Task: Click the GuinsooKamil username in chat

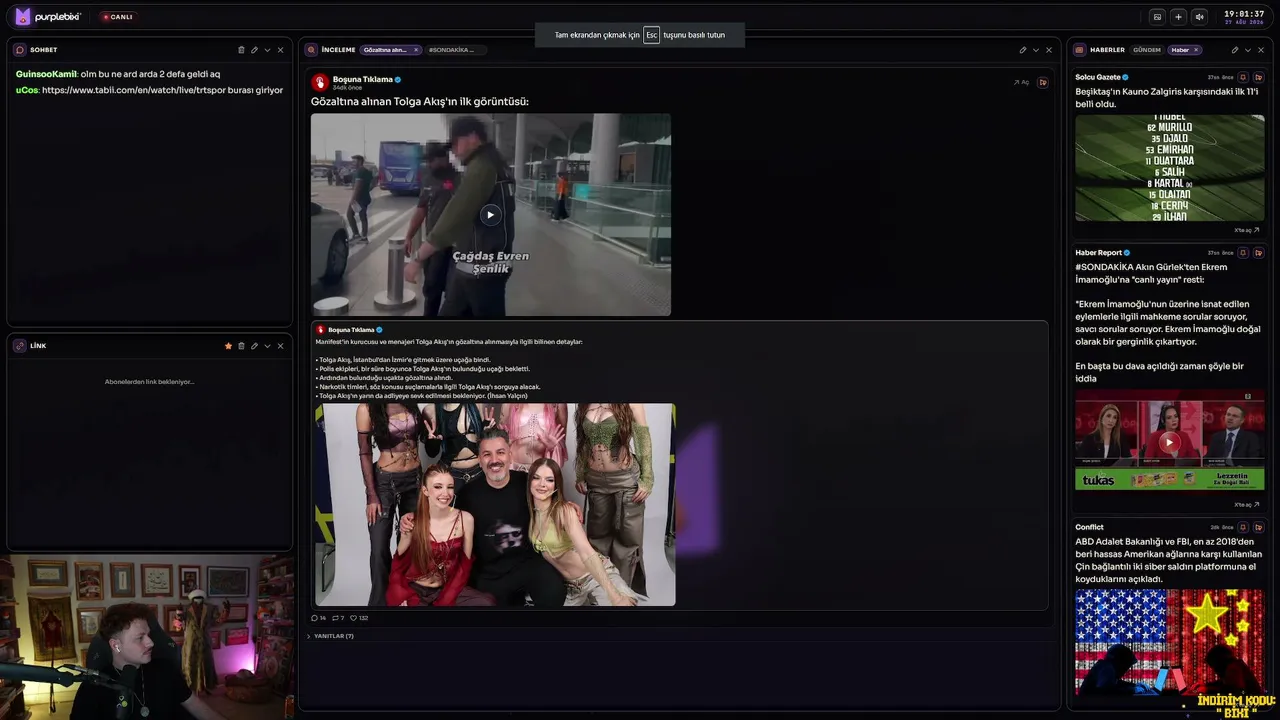Action: [x=46, y=74]
